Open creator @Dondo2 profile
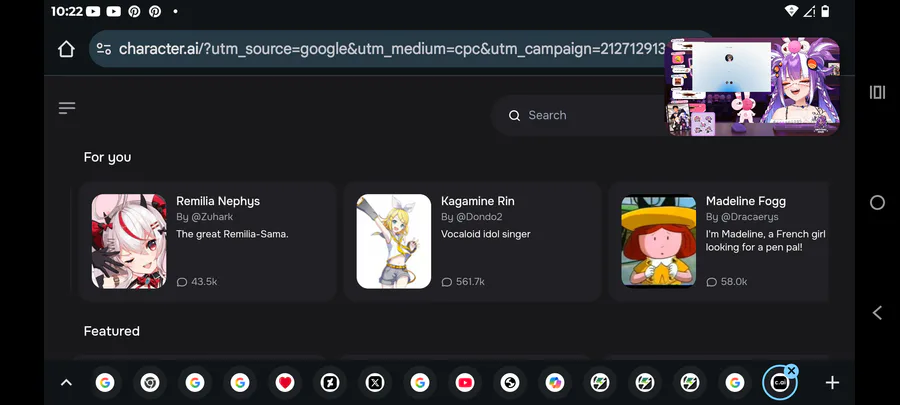 (472, 217)
